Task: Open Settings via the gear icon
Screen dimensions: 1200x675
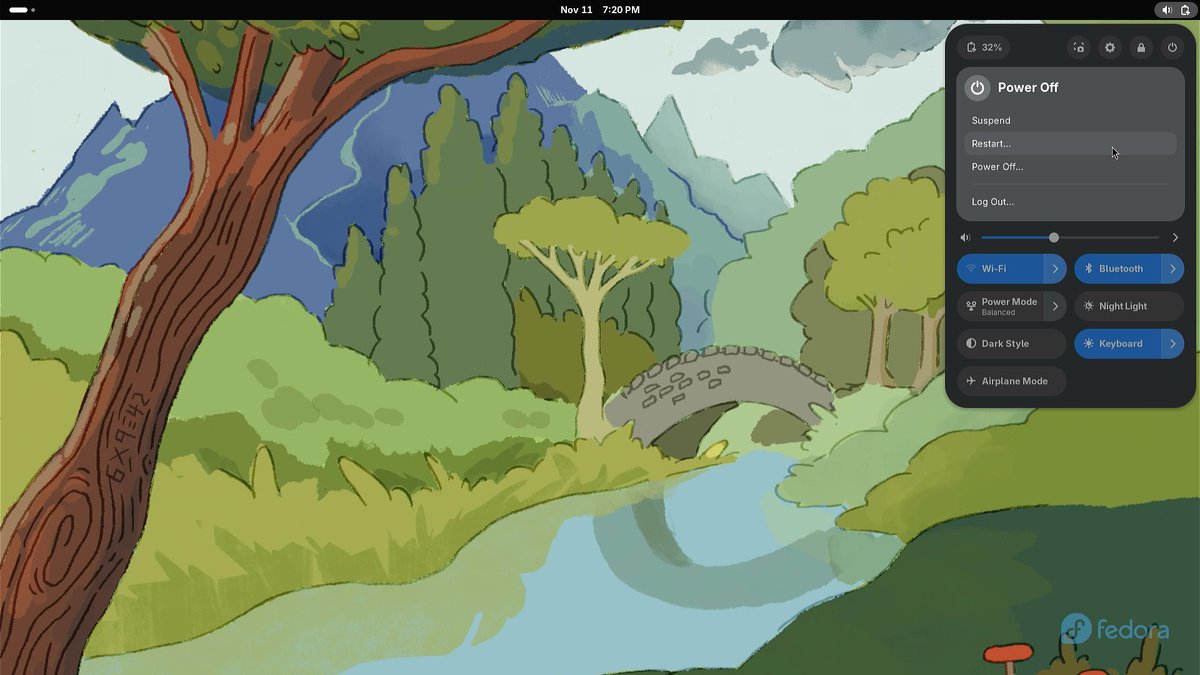Action: 1109,47
